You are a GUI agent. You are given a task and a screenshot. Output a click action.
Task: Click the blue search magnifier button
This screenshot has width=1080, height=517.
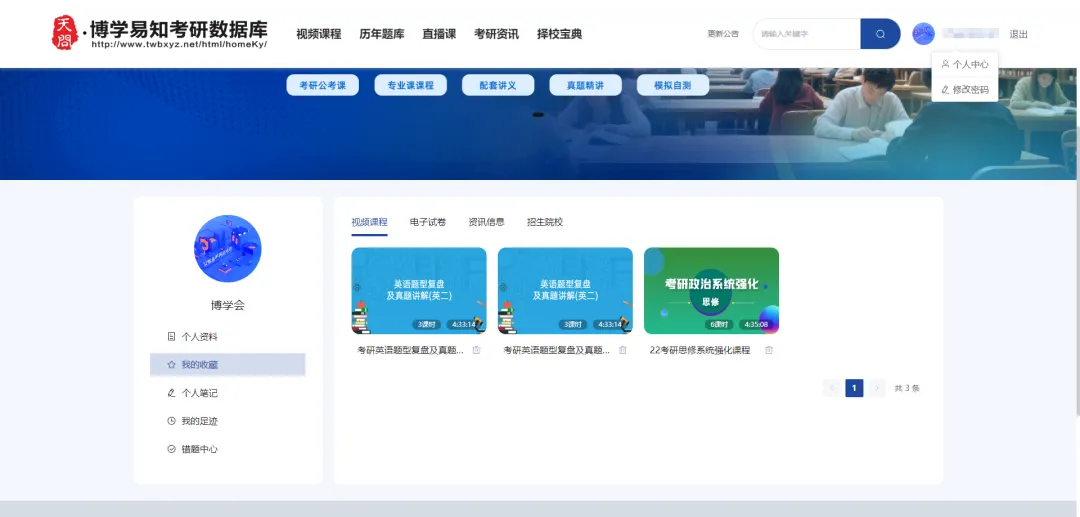coord(880,34)
